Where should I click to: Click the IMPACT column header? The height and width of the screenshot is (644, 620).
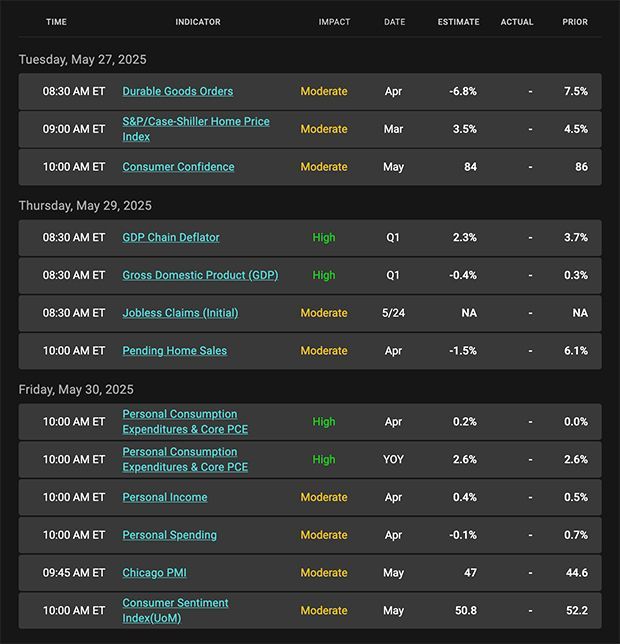[x=334, y=22]
